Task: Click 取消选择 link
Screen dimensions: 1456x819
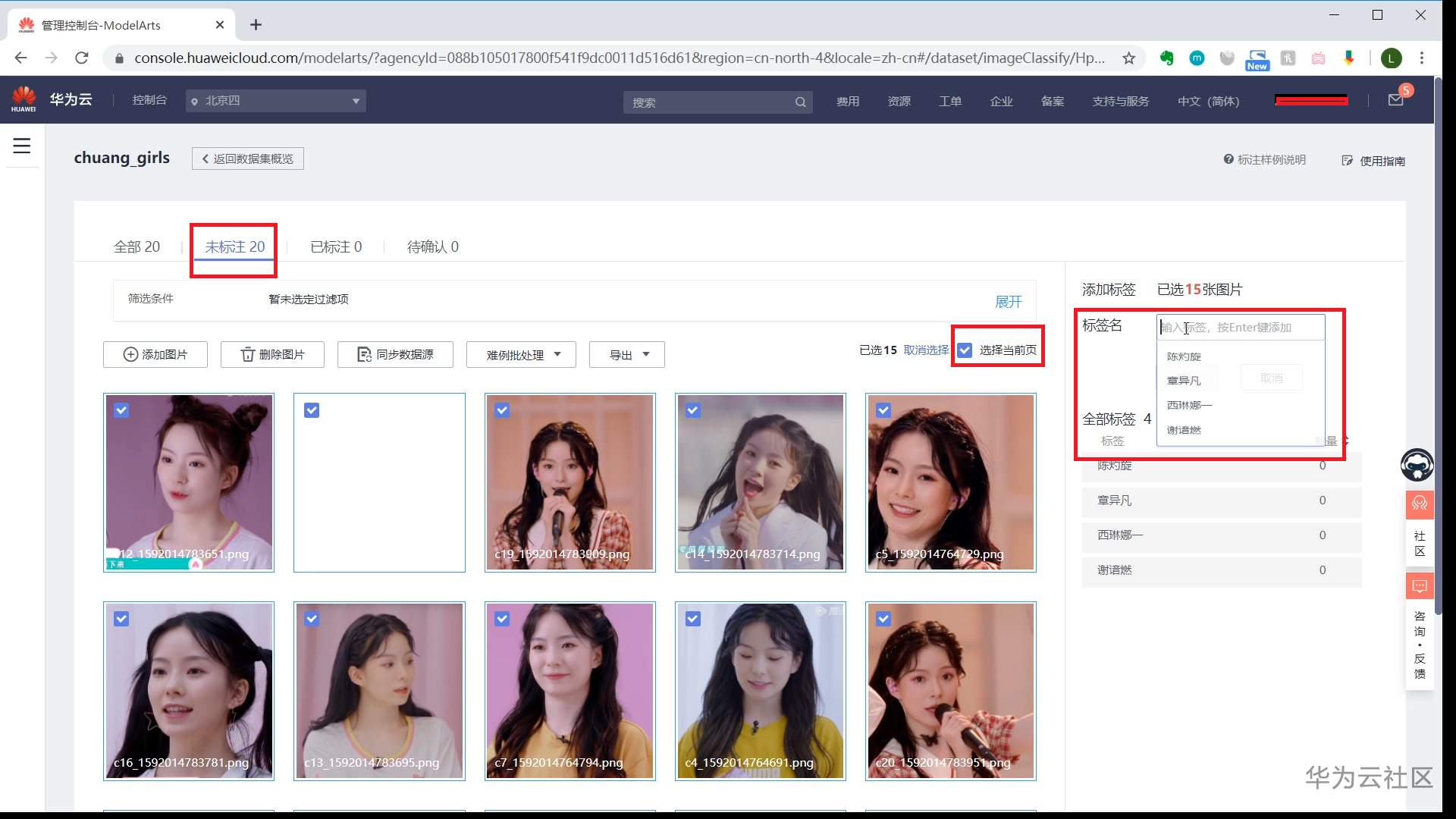Action: [926, 350]
